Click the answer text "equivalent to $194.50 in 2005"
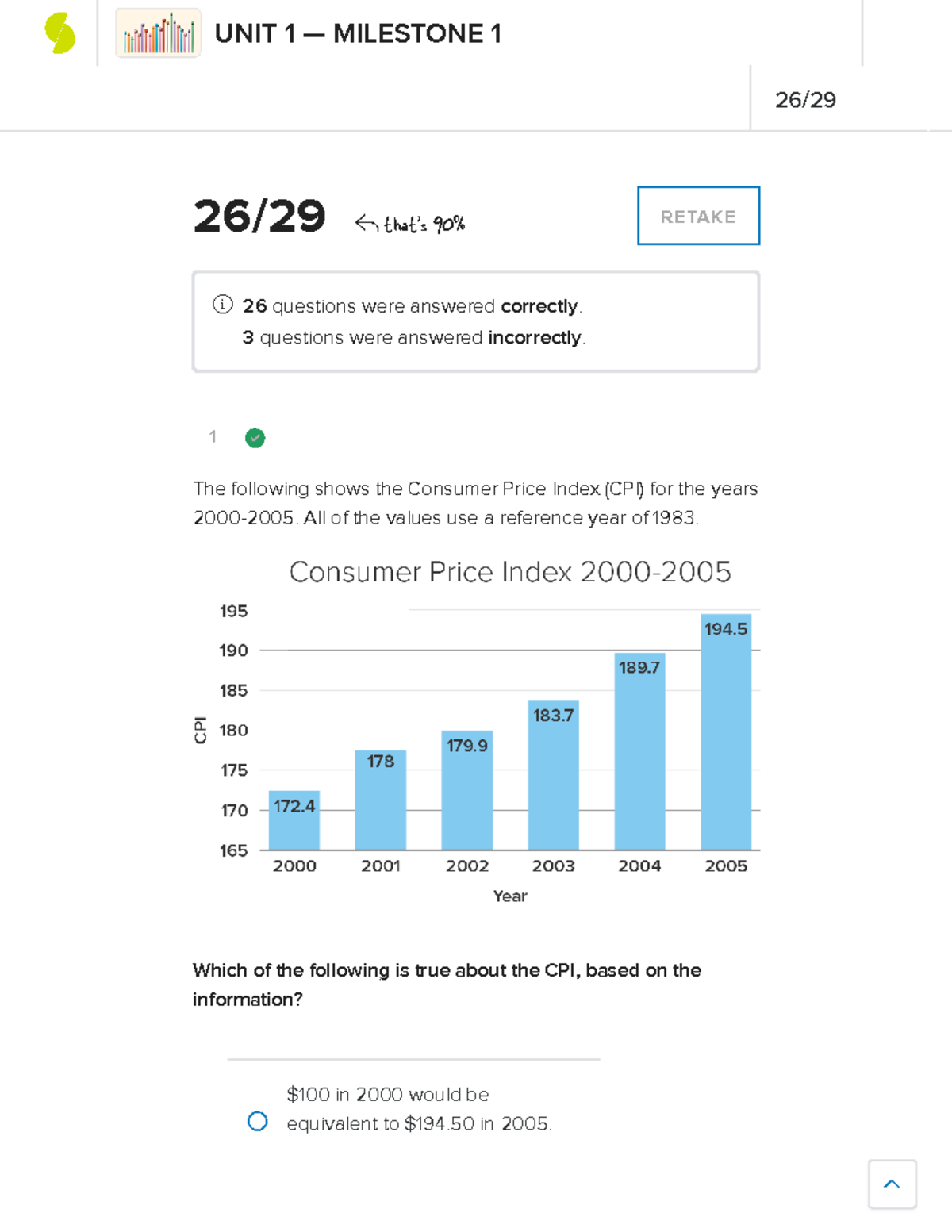The height and width of the screenshot is (1232, 952). coord(419,1123)
